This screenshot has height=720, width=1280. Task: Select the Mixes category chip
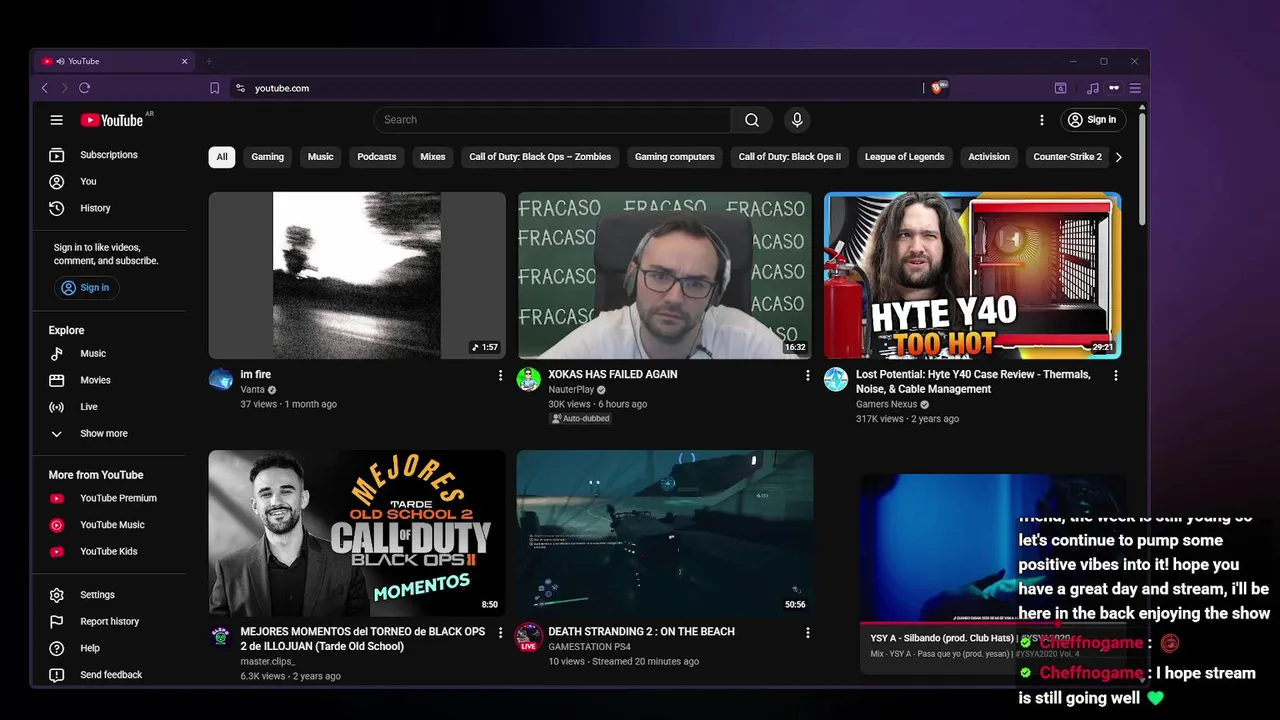pos(433,157)
